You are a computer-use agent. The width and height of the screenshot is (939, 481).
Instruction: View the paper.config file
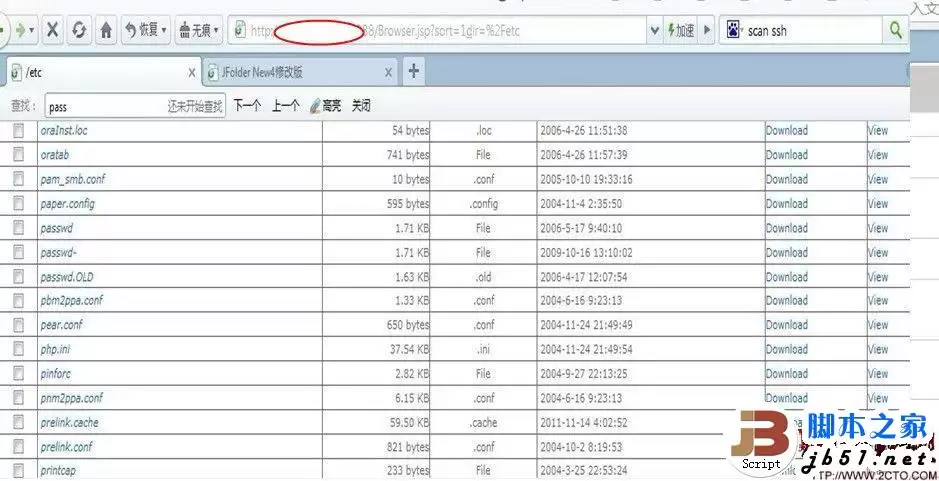pyautogui.click(x=878, y=204)
